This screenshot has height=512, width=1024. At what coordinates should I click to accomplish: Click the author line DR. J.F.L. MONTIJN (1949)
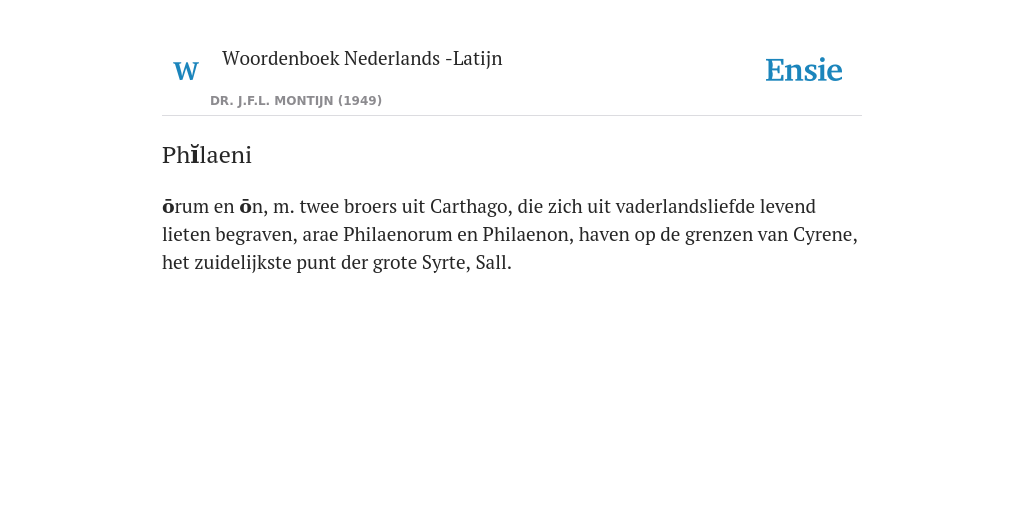point(296,101)
